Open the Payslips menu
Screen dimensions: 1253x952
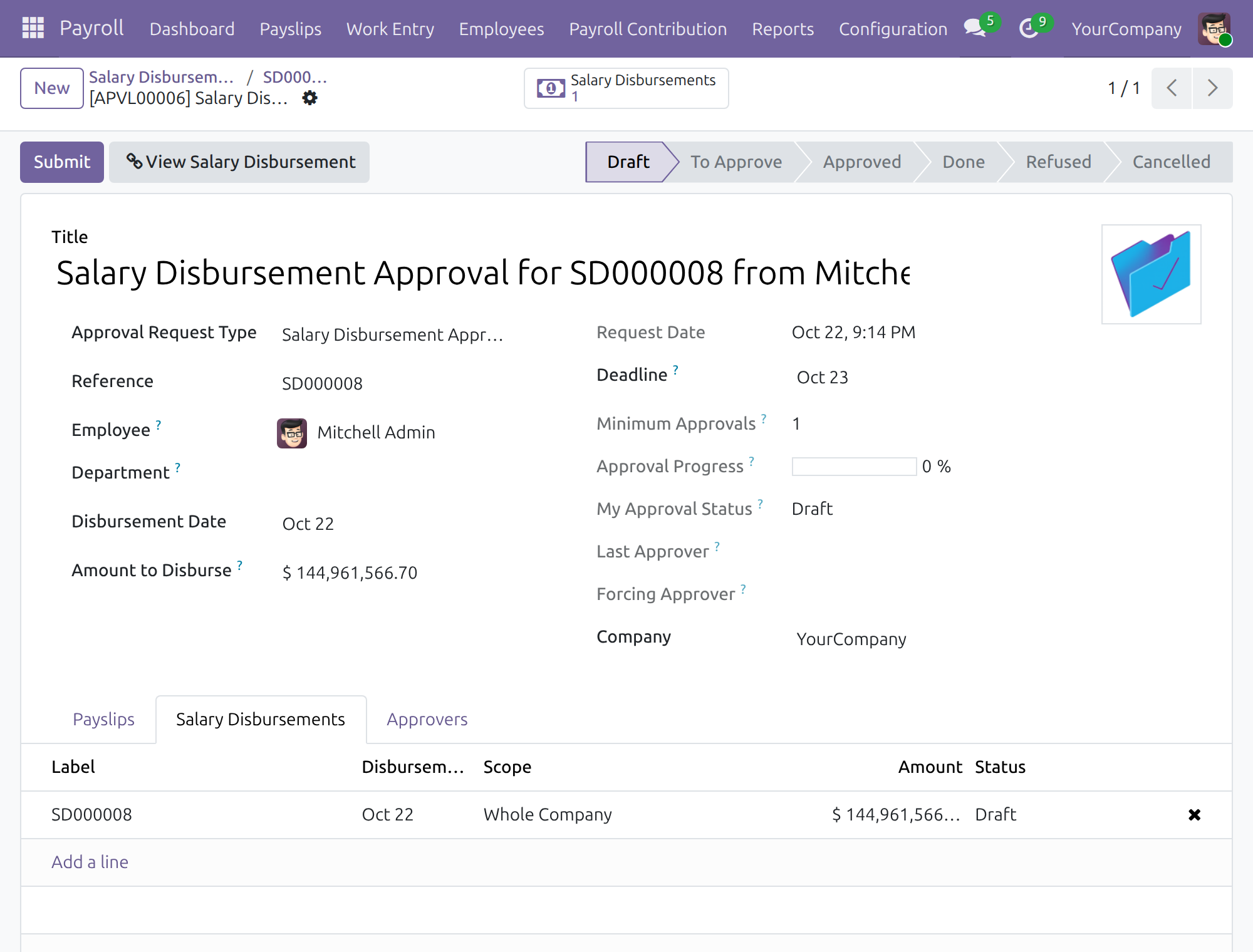(290, 29)
